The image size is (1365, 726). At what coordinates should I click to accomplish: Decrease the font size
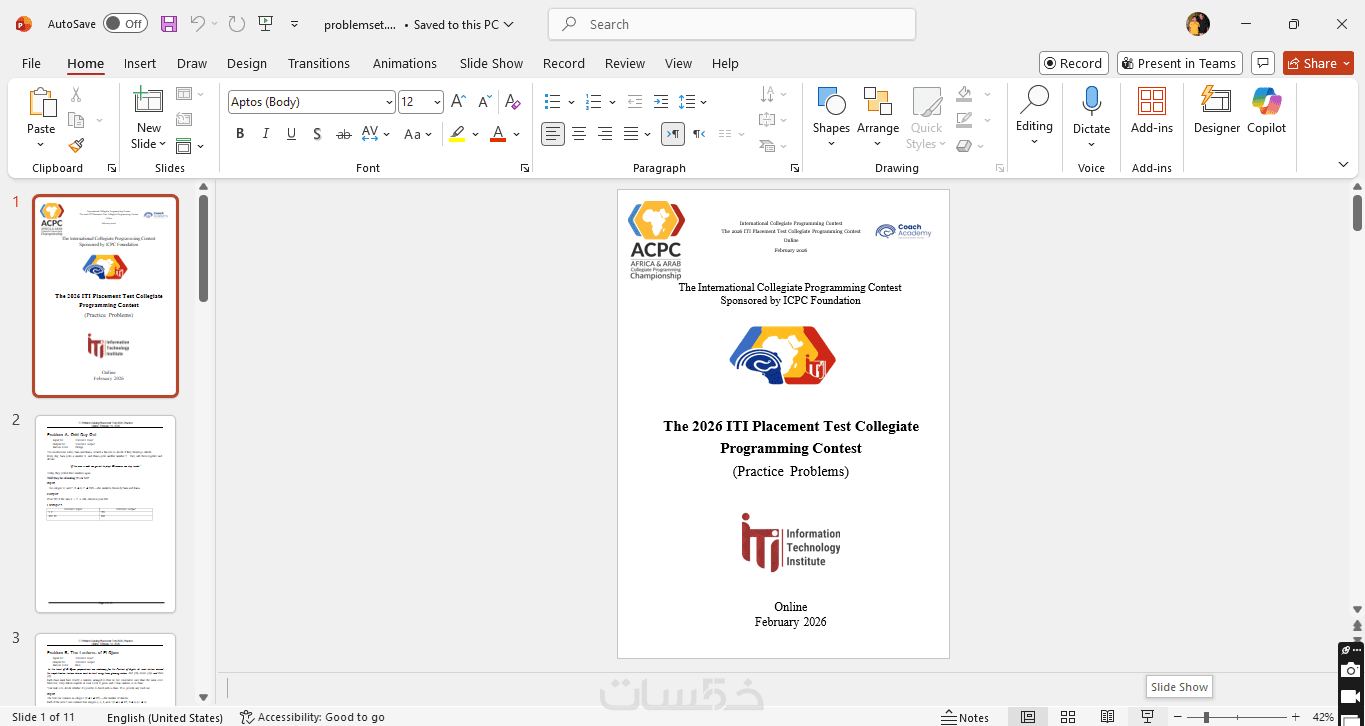(485, 102)
